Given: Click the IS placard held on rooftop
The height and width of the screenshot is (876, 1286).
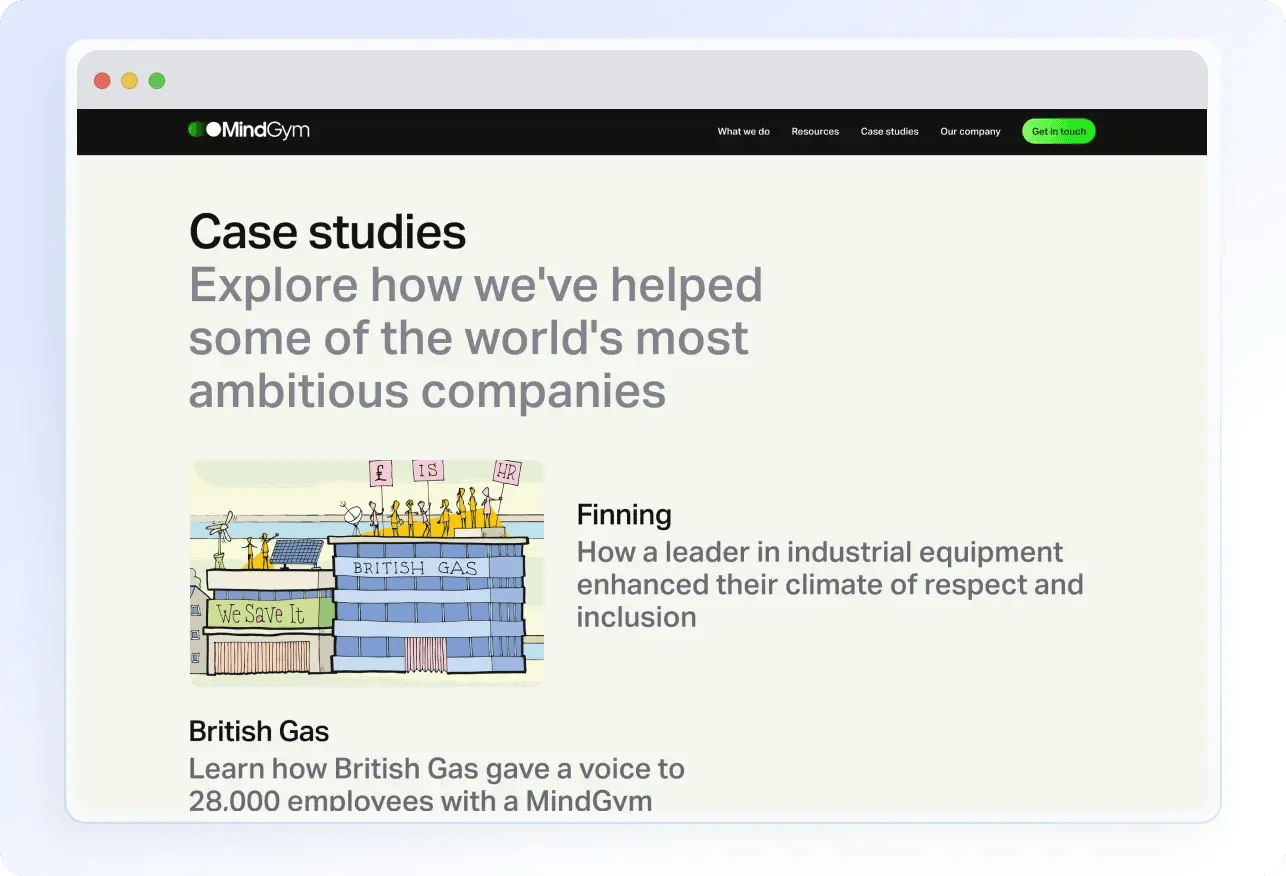Looking at the screenshot, I should (428, 470).
